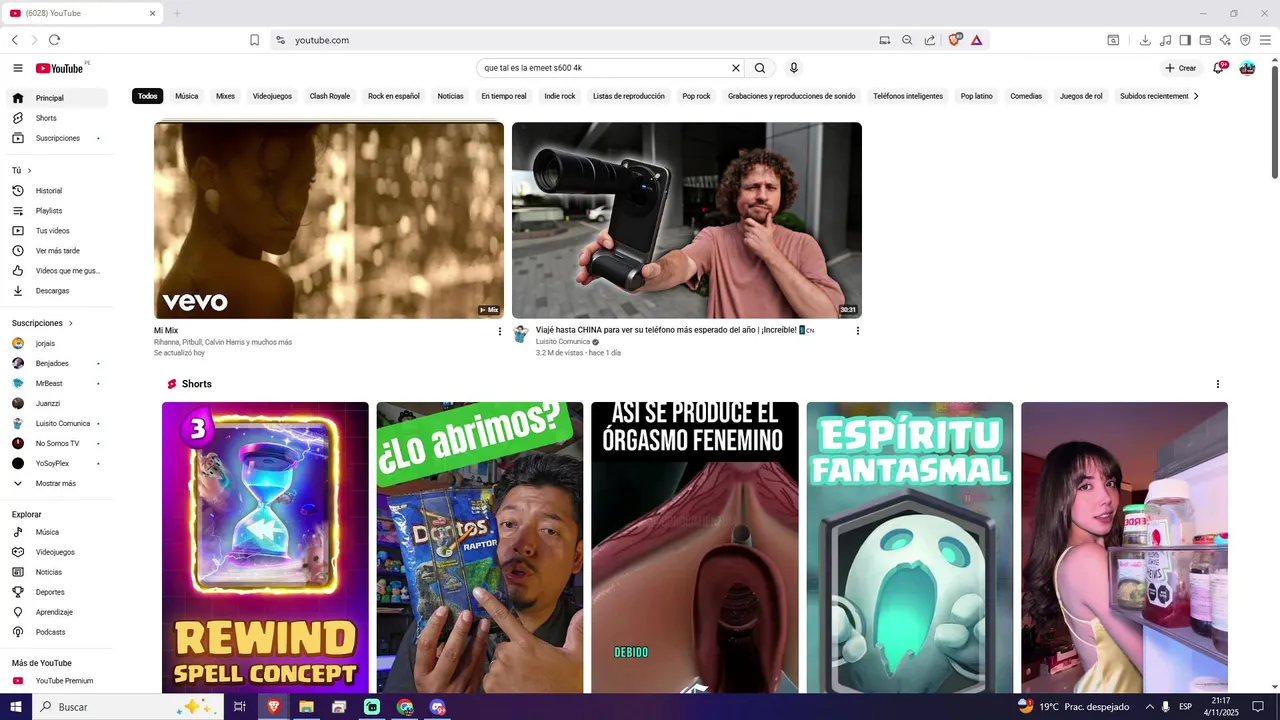Clear the search box with the X icon

tap(736, 68)
